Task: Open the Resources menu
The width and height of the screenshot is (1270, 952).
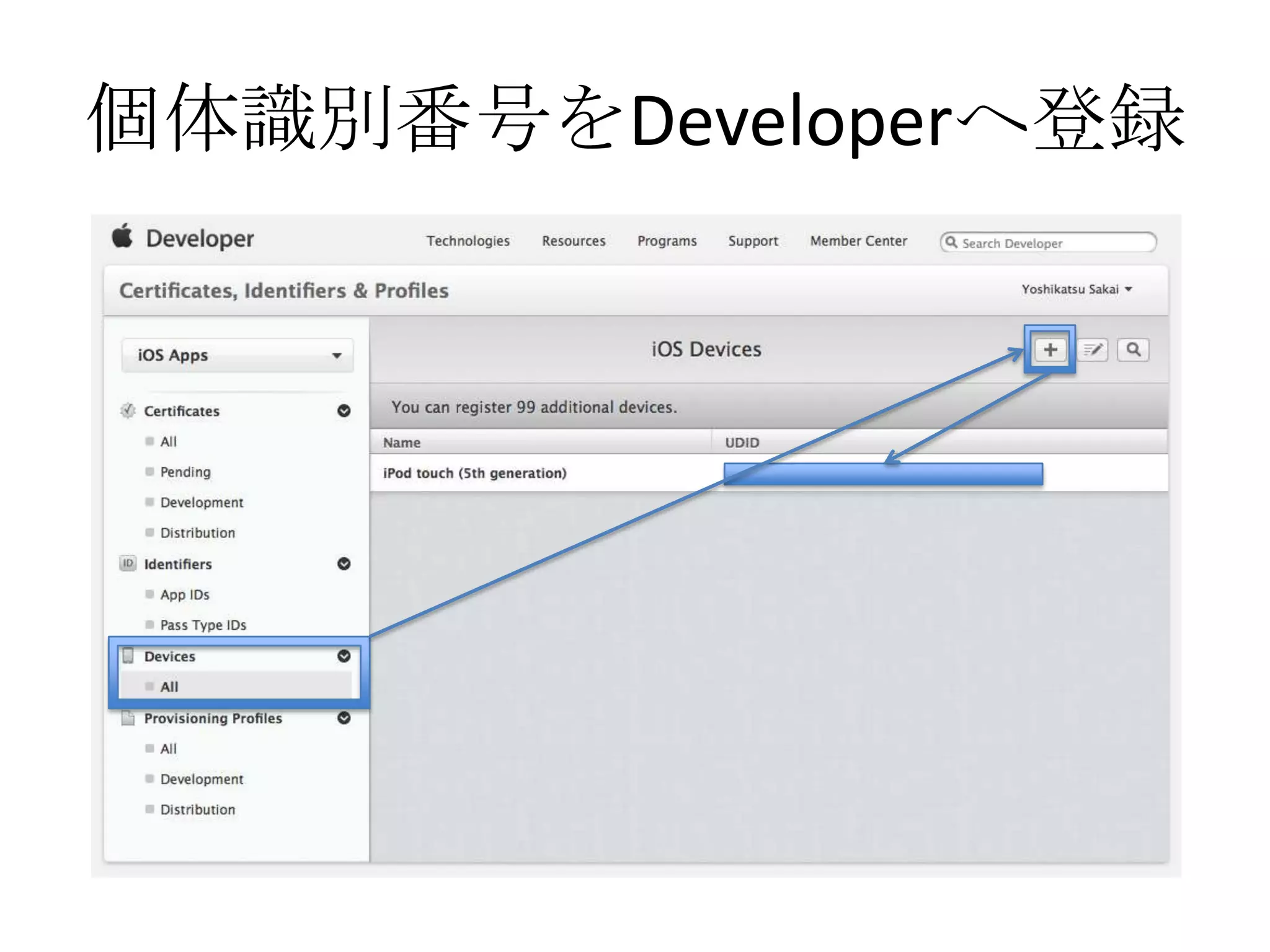Action: (x=574, y=241)
